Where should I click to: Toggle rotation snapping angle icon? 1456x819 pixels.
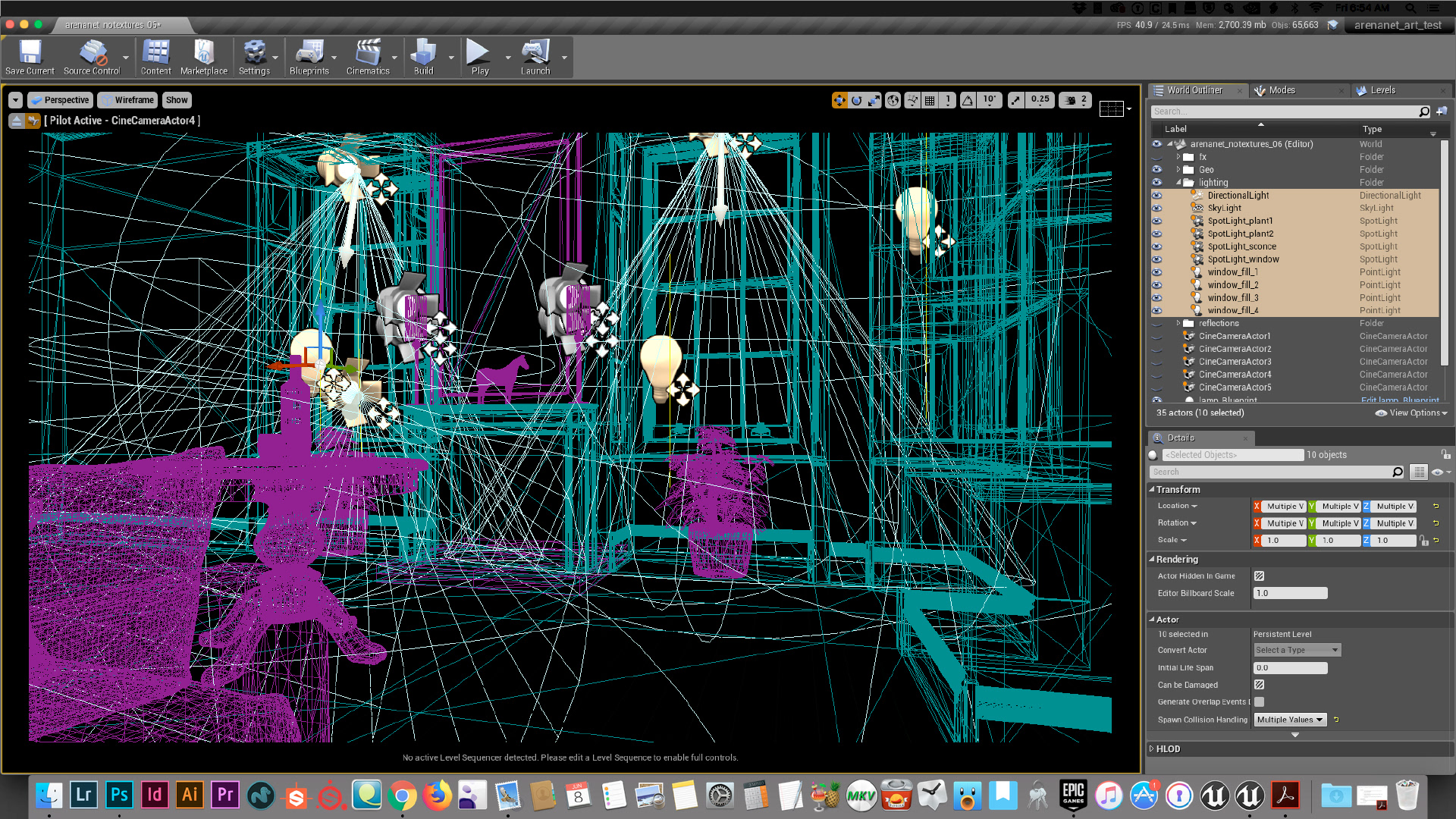[x=968, y=100]
